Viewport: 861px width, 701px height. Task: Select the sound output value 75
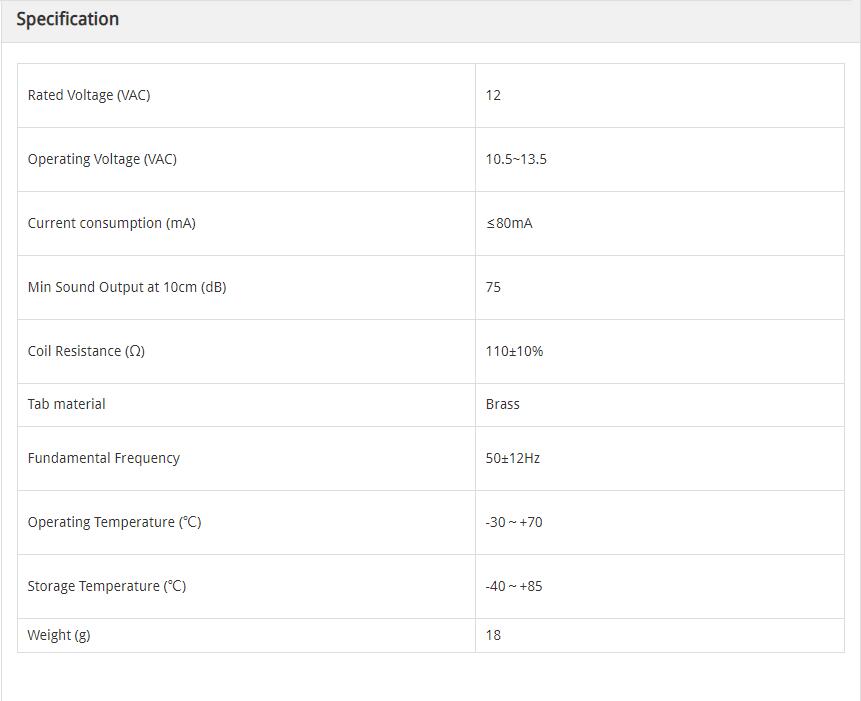[493, 287]
